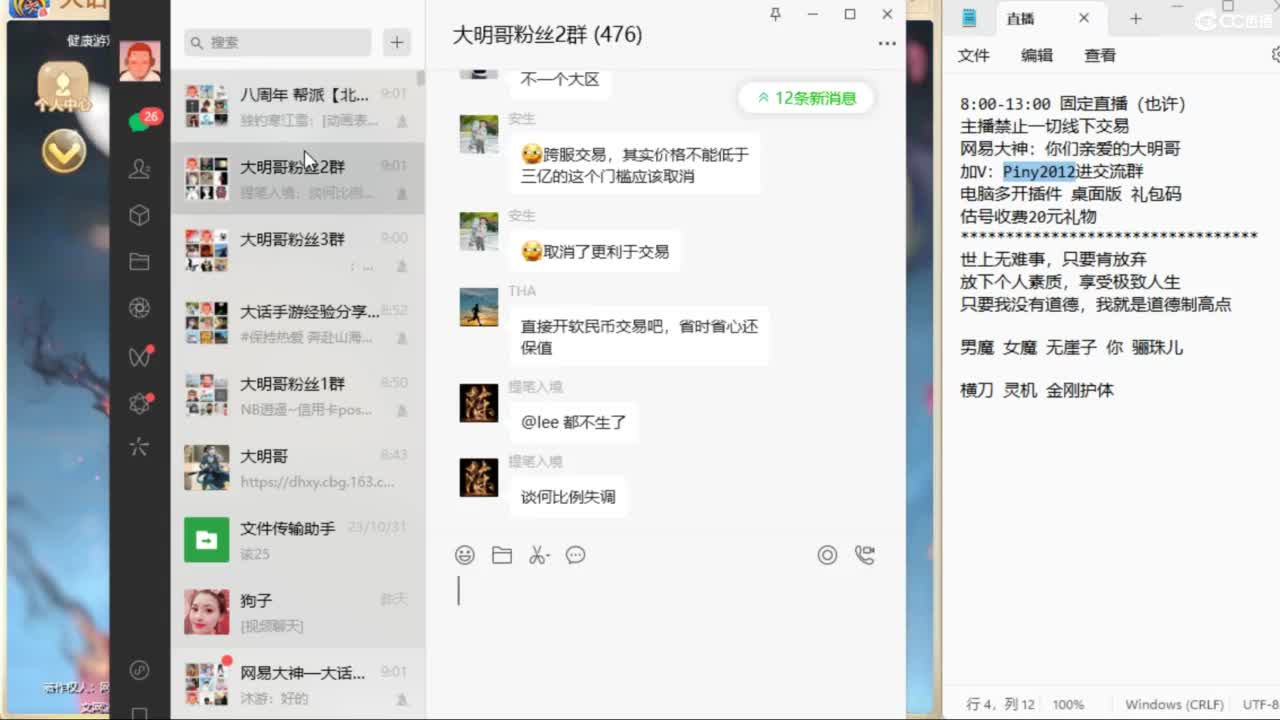Open the WeChat profile avatar
The height and width of the screenshot is (720, 1280).
click(140, 61)
